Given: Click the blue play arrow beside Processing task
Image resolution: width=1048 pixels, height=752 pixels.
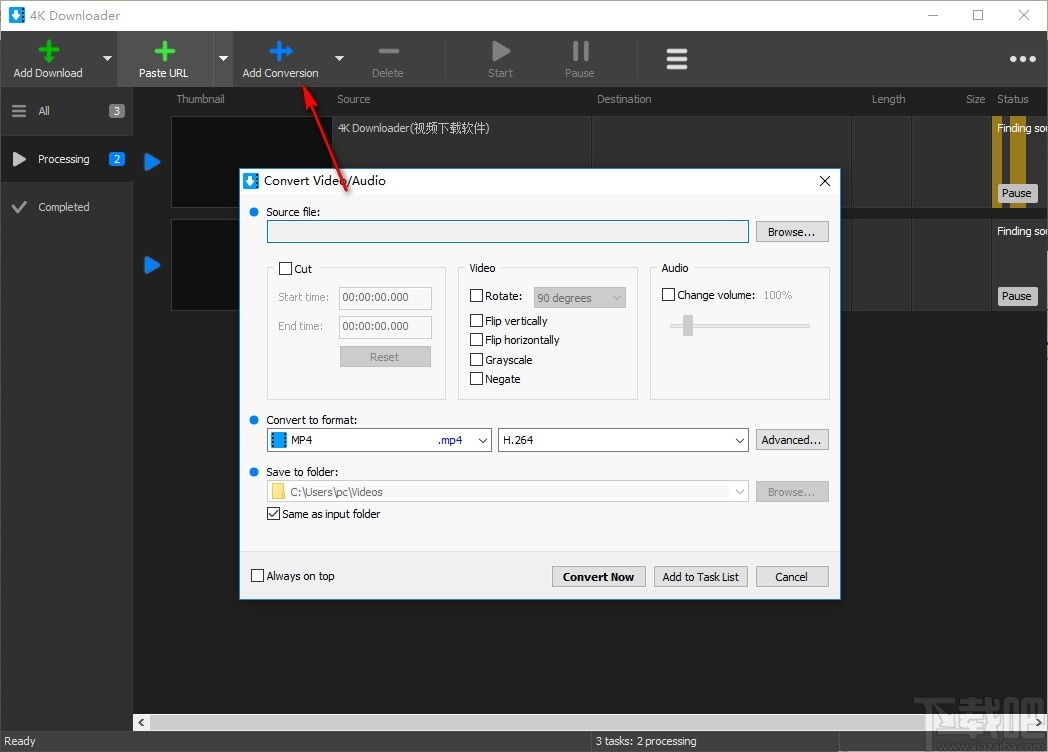Looking at the screenshot, I should [151, 160].
